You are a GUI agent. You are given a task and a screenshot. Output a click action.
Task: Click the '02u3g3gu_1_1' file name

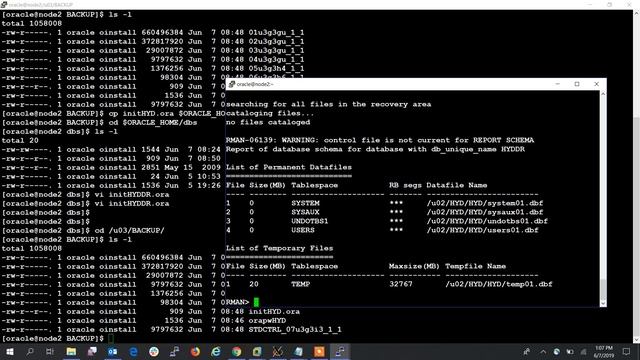coord(276,41)
